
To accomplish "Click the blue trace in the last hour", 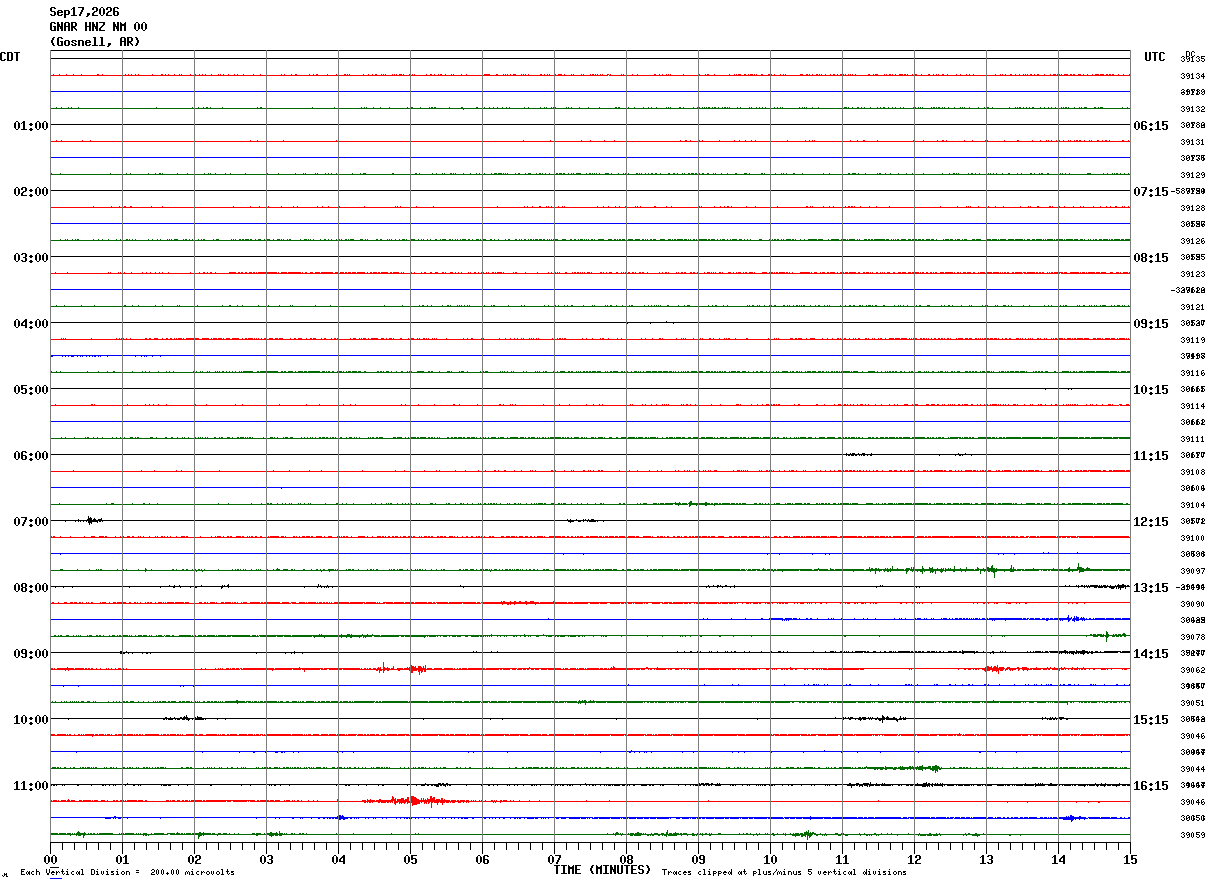I will click(x=590, y=818).
